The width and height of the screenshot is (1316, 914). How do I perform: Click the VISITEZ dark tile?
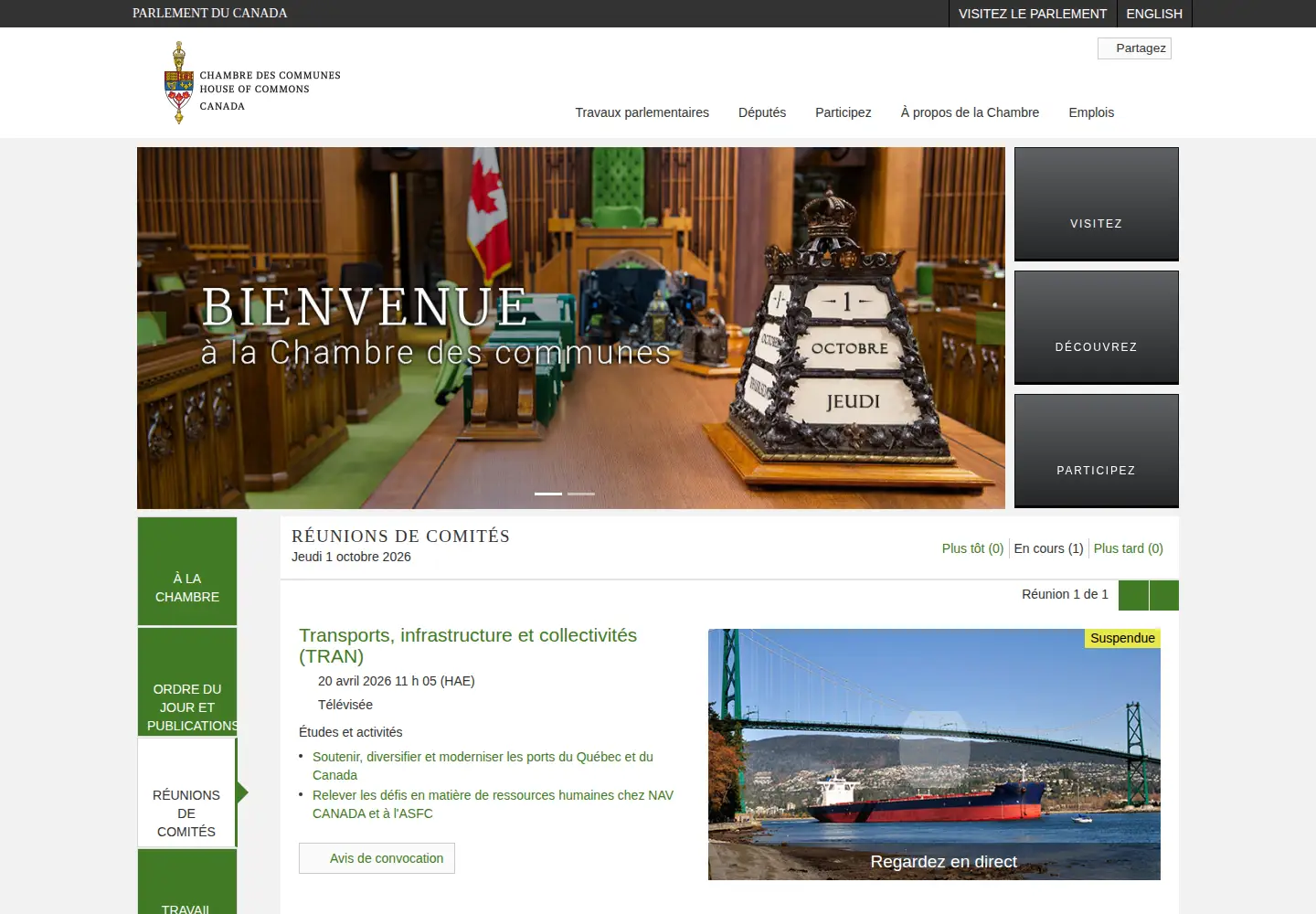coord(1097,204)
